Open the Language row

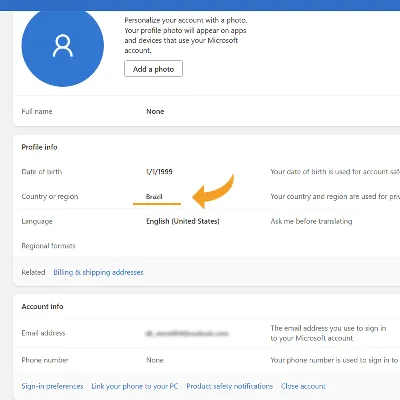207,221
